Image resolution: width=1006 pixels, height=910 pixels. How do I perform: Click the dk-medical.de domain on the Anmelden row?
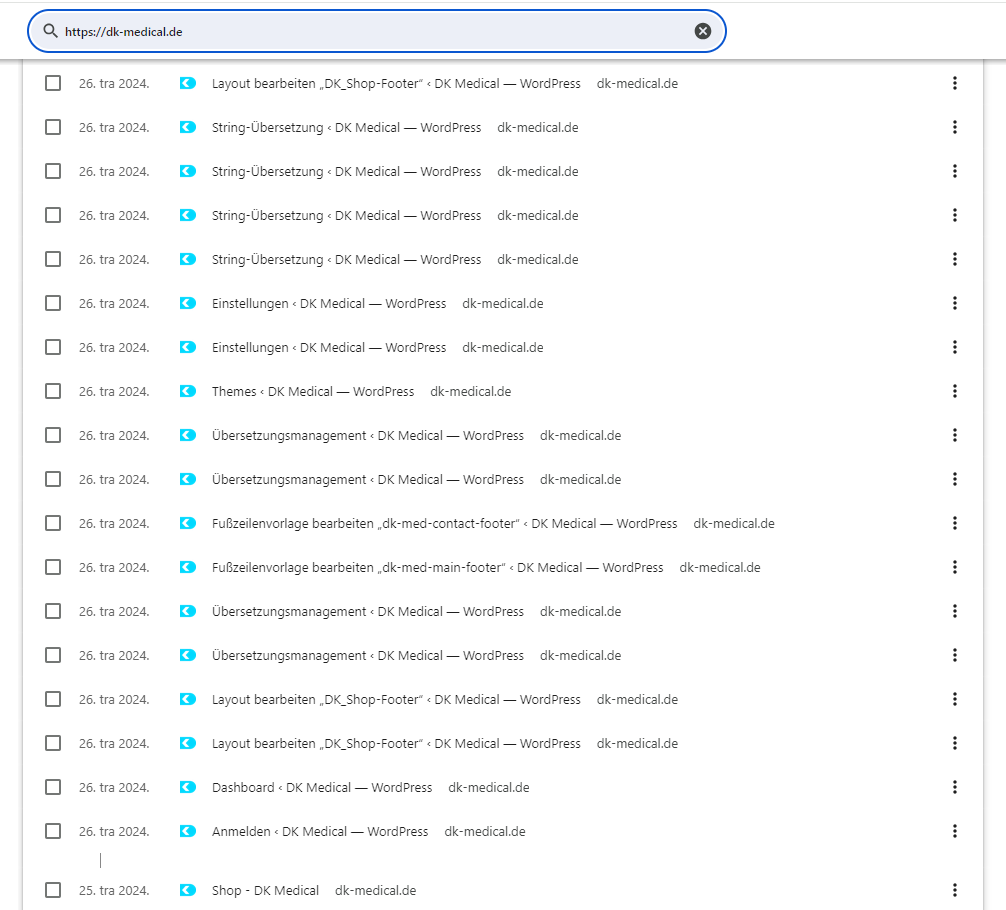pos(485,832)
